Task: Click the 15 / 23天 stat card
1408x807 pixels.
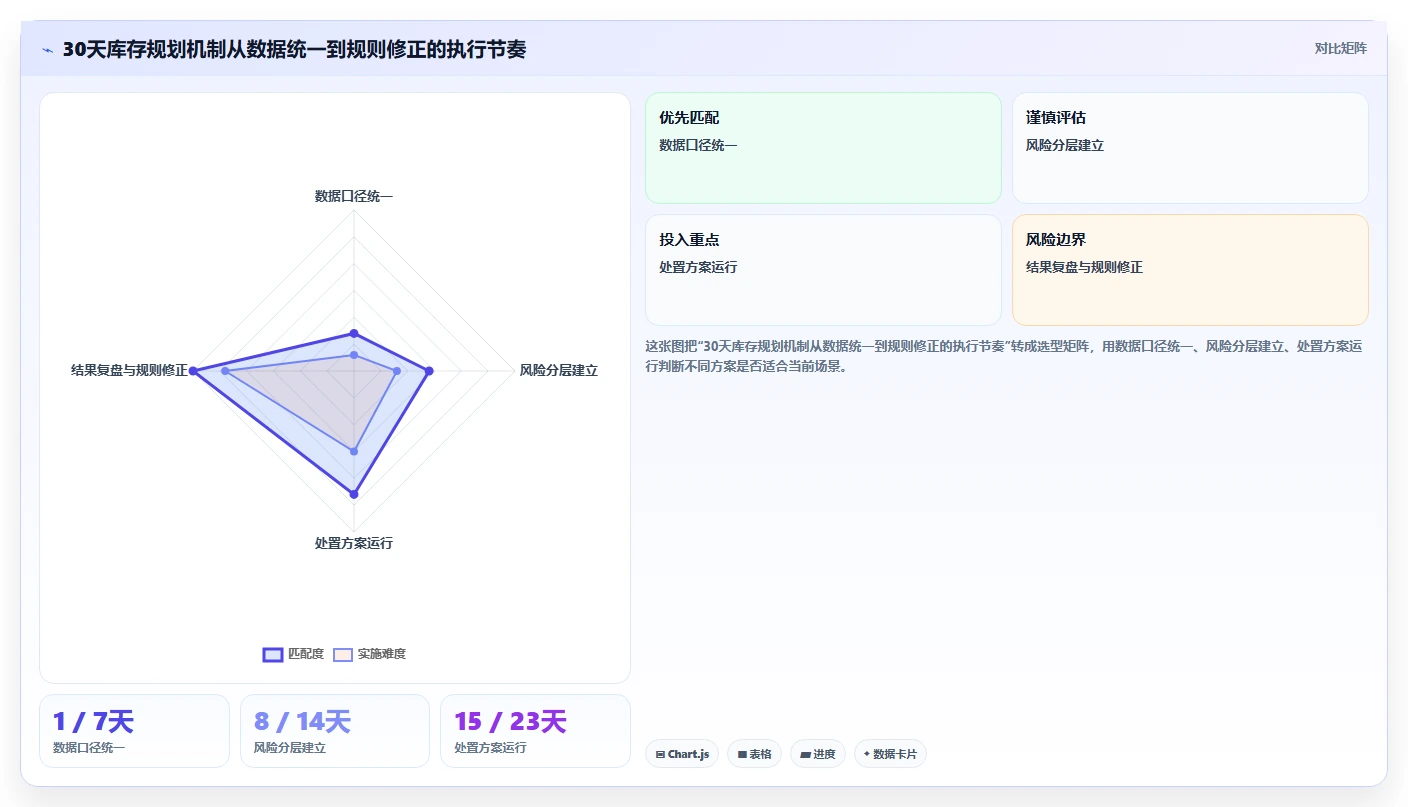Action: 535,731
